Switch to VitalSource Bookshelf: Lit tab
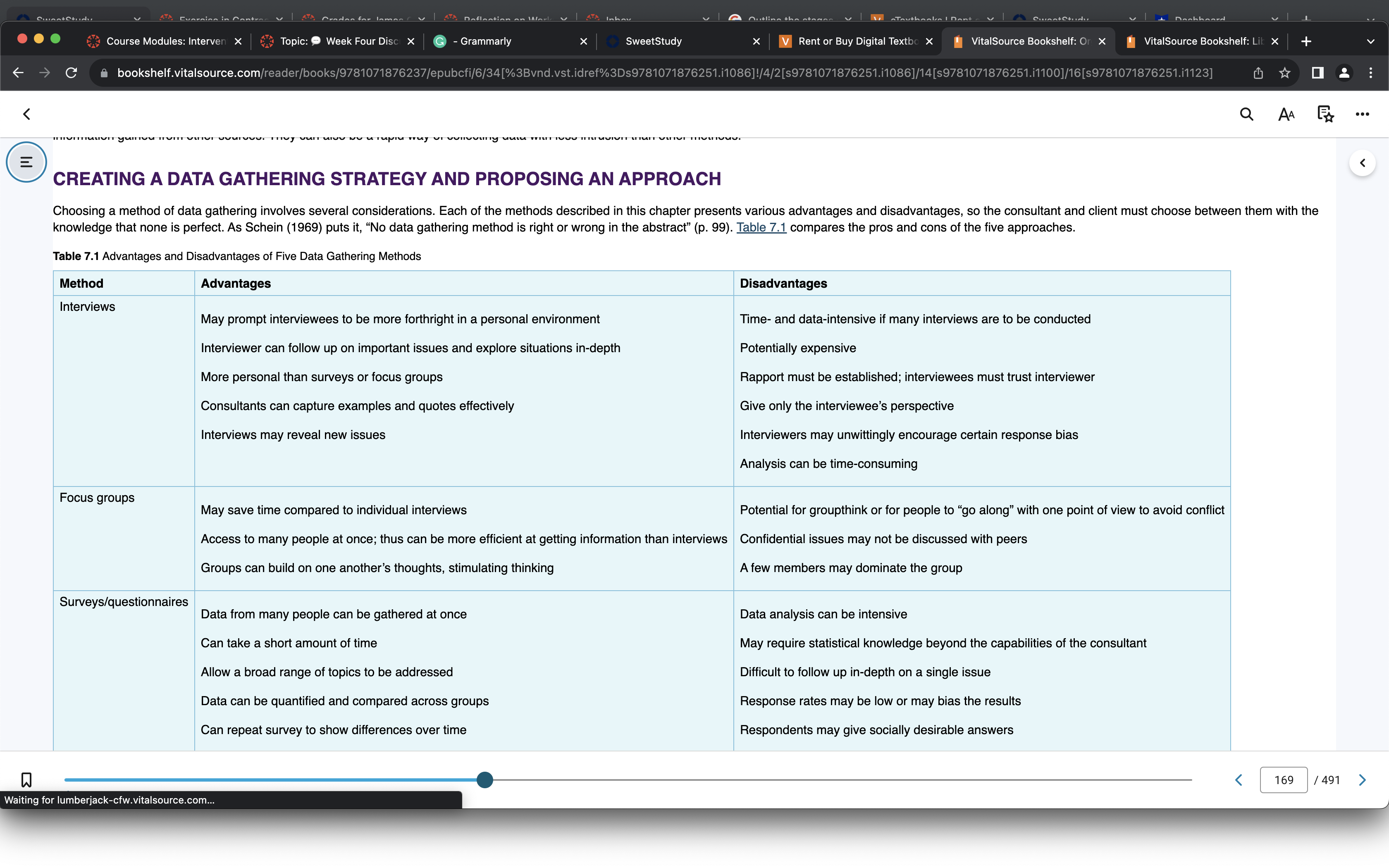Viewport: 1389px width, 868px height. click(x=1202, y=41)
